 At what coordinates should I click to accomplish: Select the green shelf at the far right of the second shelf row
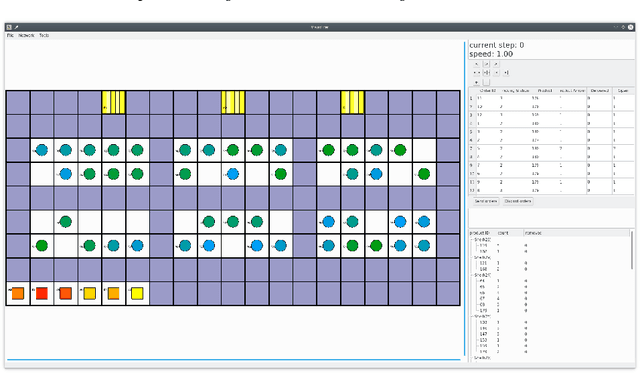[424, 174]
